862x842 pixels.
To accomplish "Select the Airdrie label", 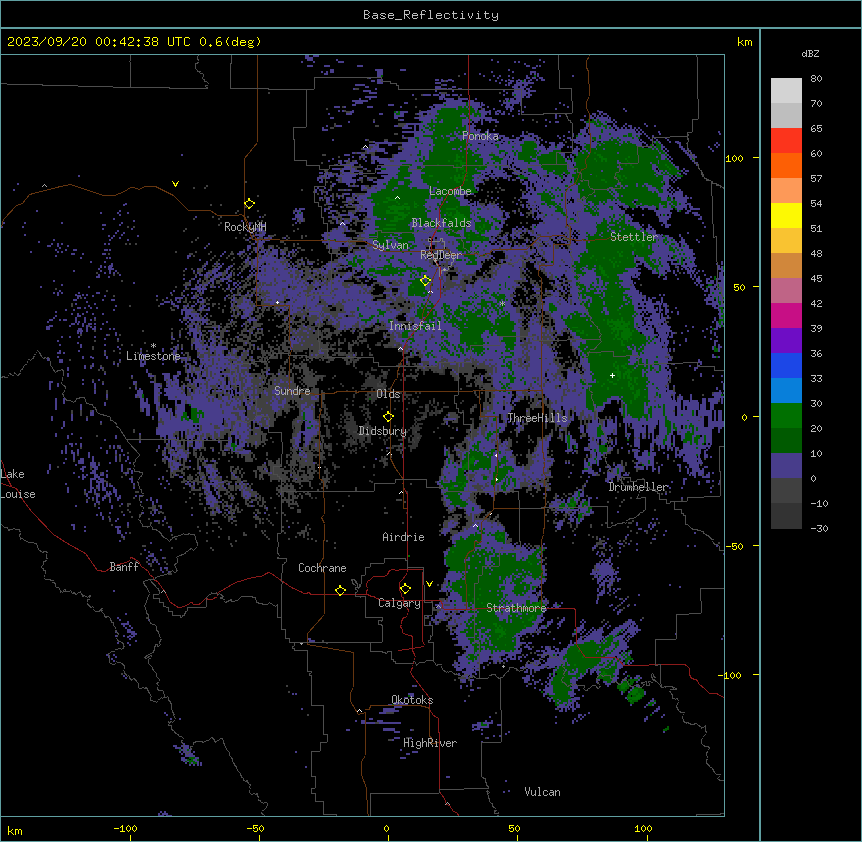I will 404,537.
